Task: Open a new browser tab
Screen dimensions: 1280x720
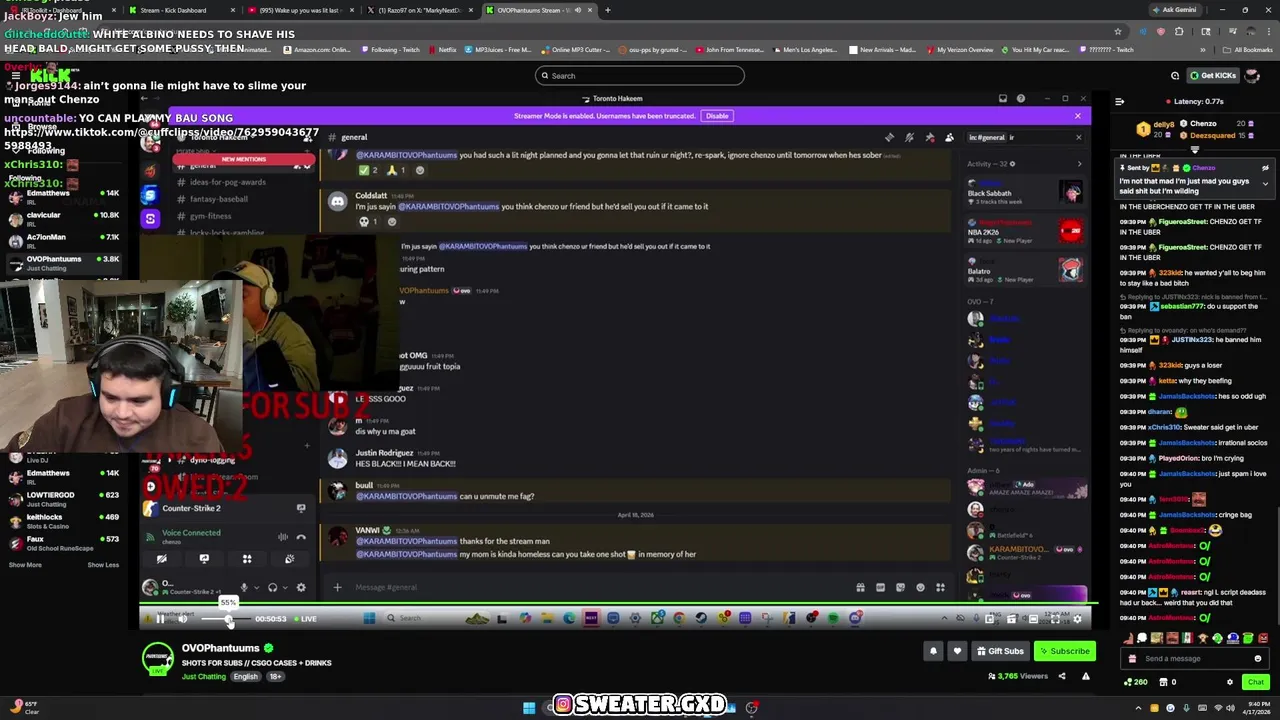Action: click(608, 10)
